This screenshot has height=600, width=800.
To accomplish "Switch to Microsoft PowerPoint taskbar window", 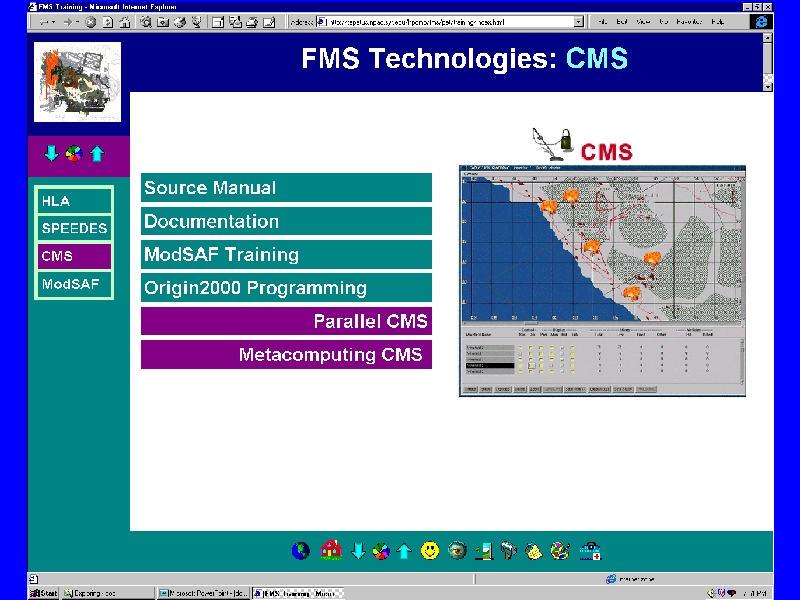I will click(x=203, y=593).
